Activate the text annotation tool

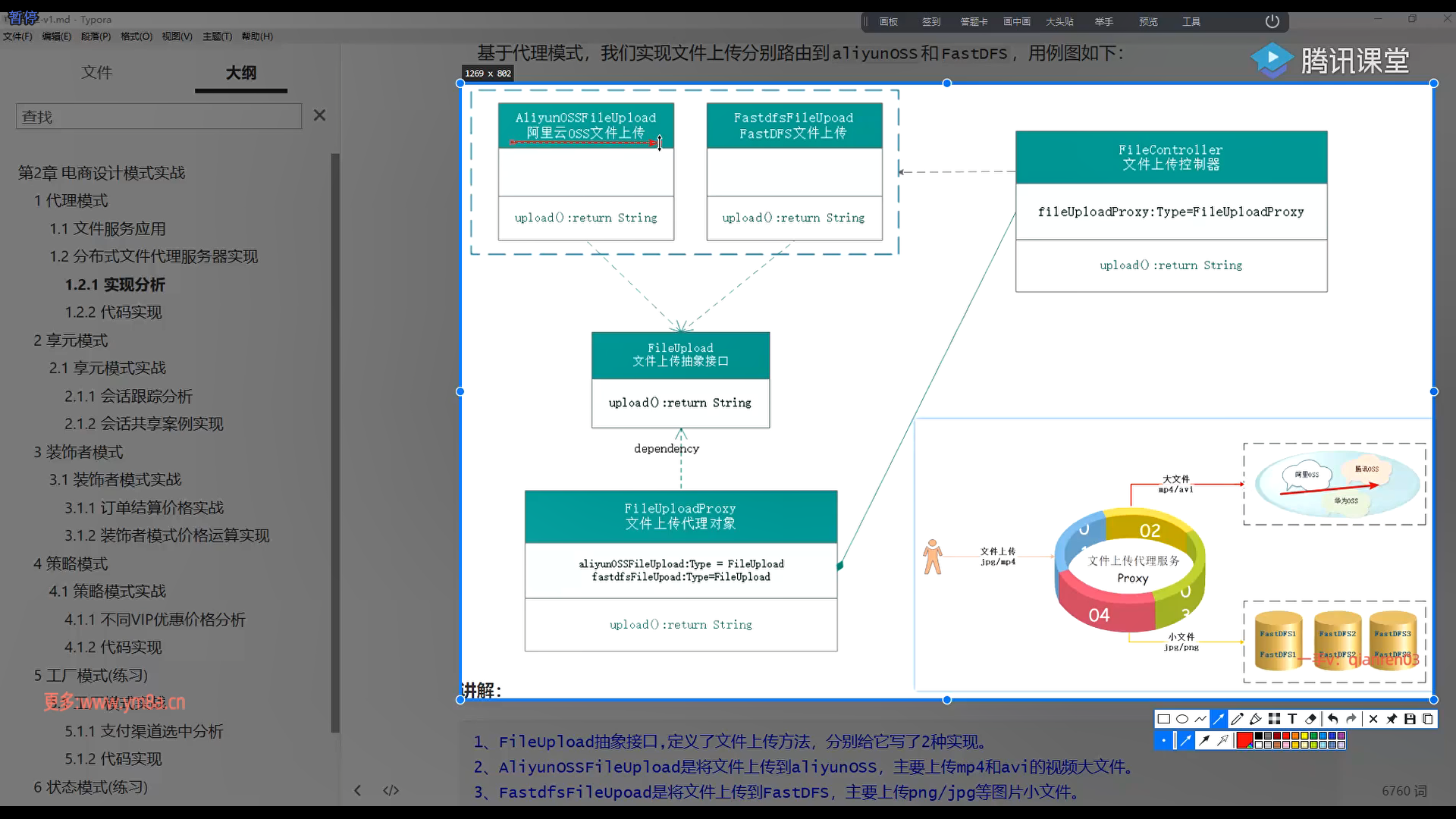click(1292, 719)
